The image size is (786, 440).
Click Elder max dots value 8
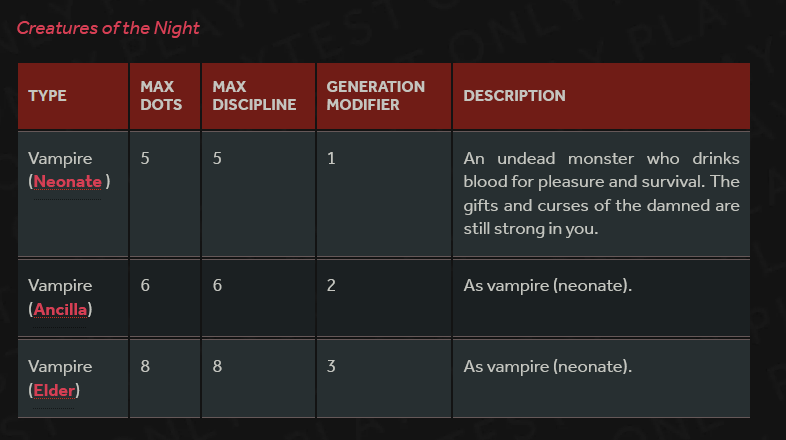(x=145, y=366)
